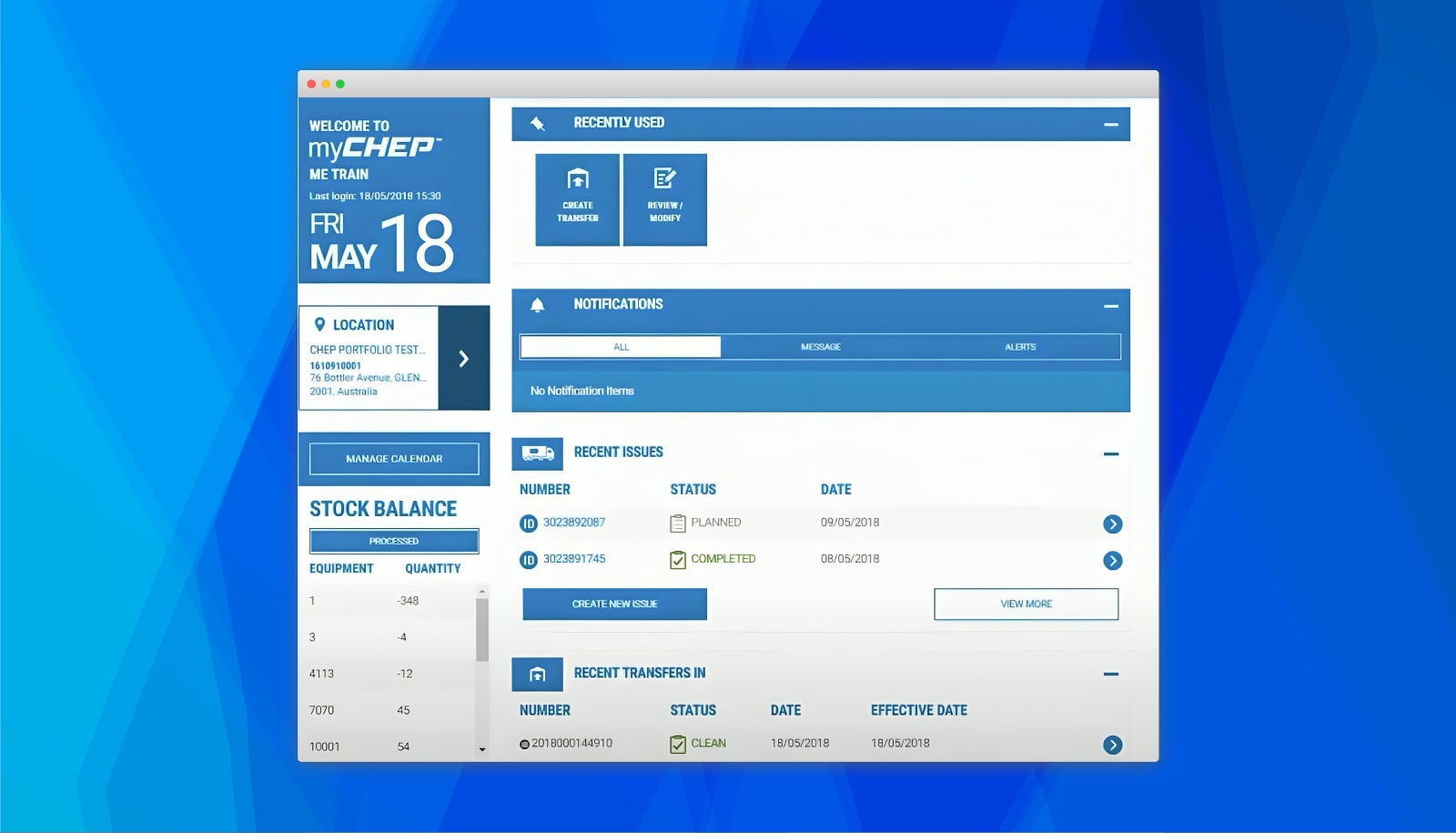Collapse the Recent Issues section
Viewport: 1456px width, 833px height.
click(x=1111, y=453)
